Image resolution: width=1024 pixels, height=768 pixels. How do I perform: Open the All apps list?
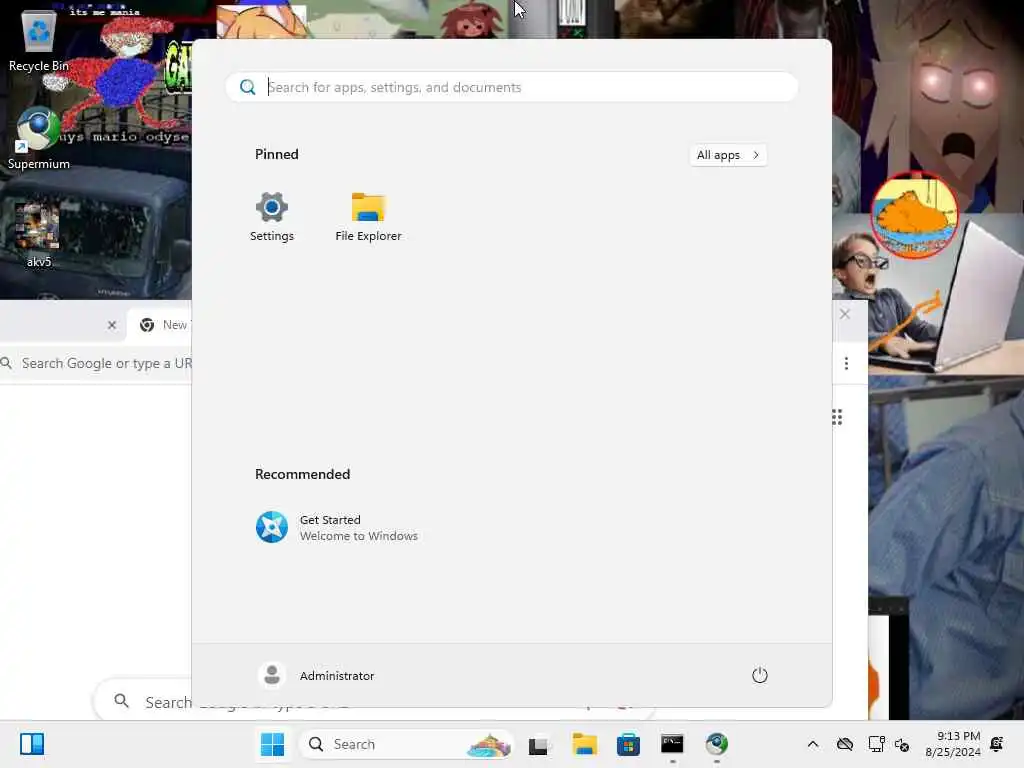tap(728, 155)
